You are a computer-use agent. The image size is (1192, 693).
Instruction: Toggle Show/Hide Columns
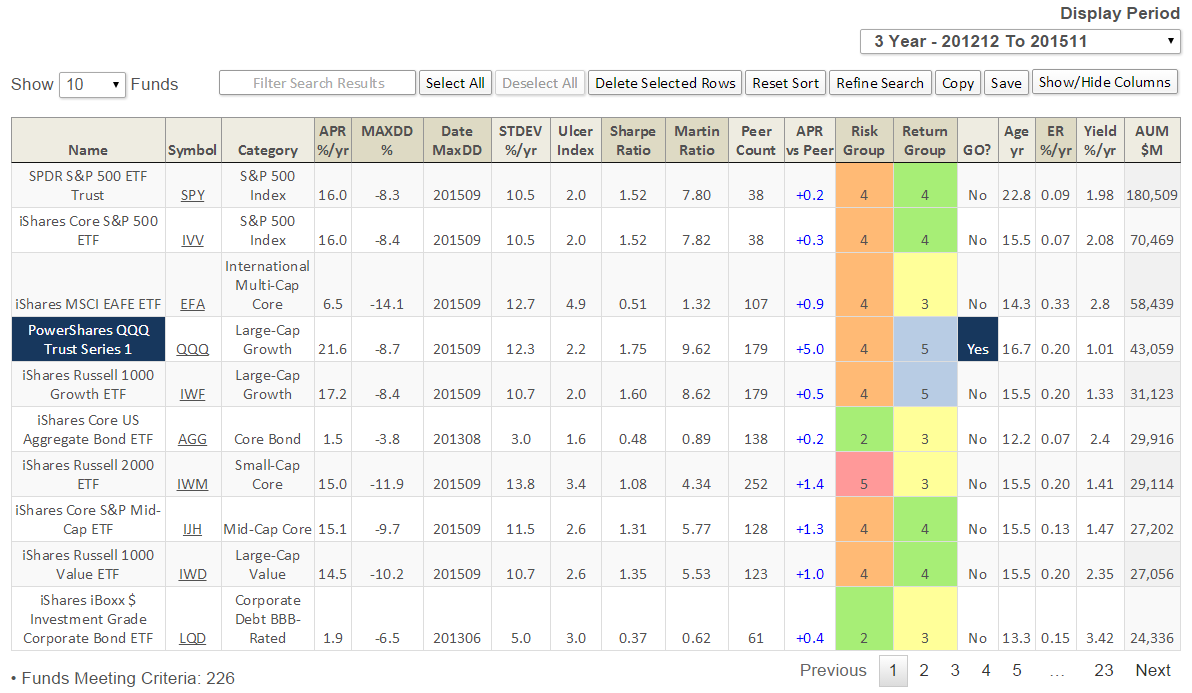[1104, 82]
